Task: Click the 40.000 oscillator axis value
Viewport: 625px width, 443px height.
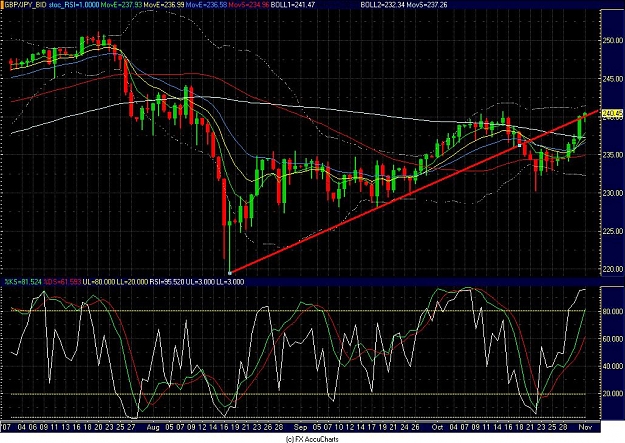Action: 613,366
